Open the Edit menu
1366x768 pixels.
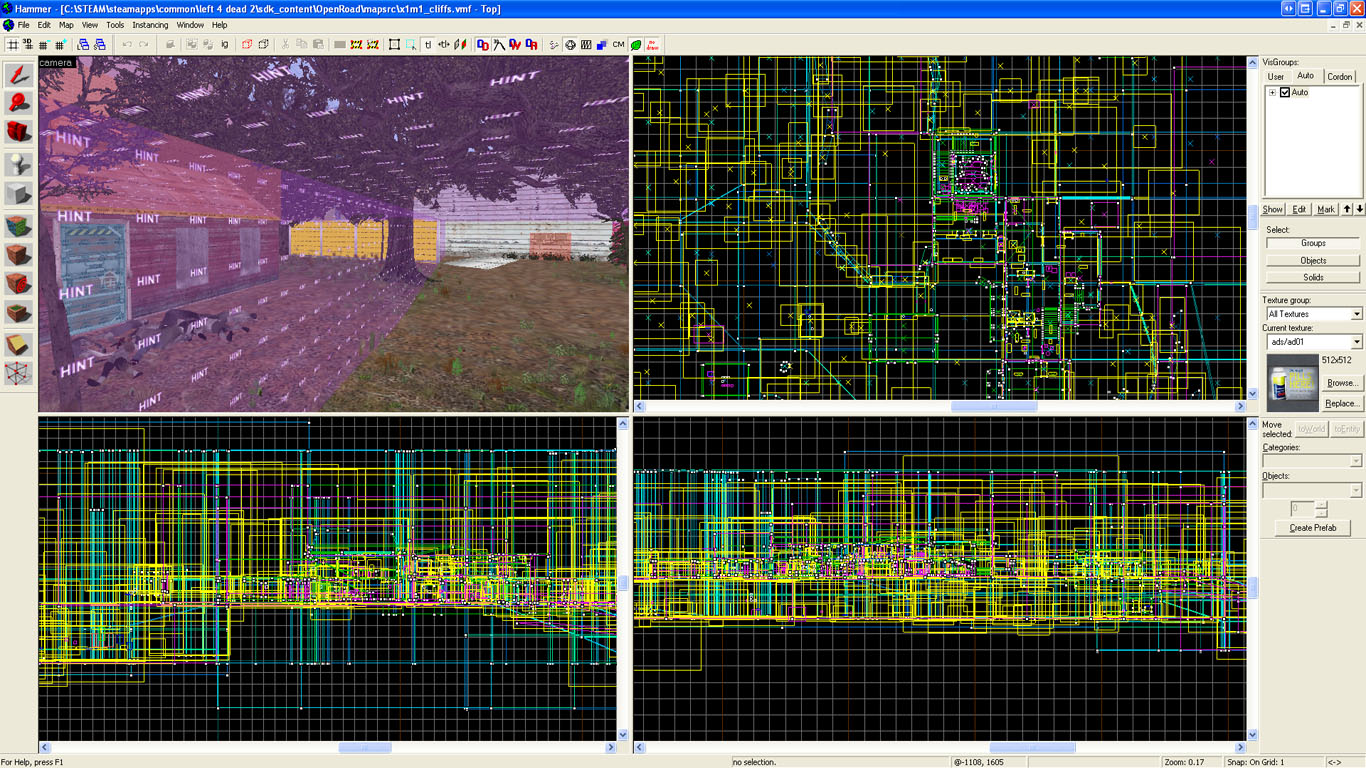click(44, 25)
